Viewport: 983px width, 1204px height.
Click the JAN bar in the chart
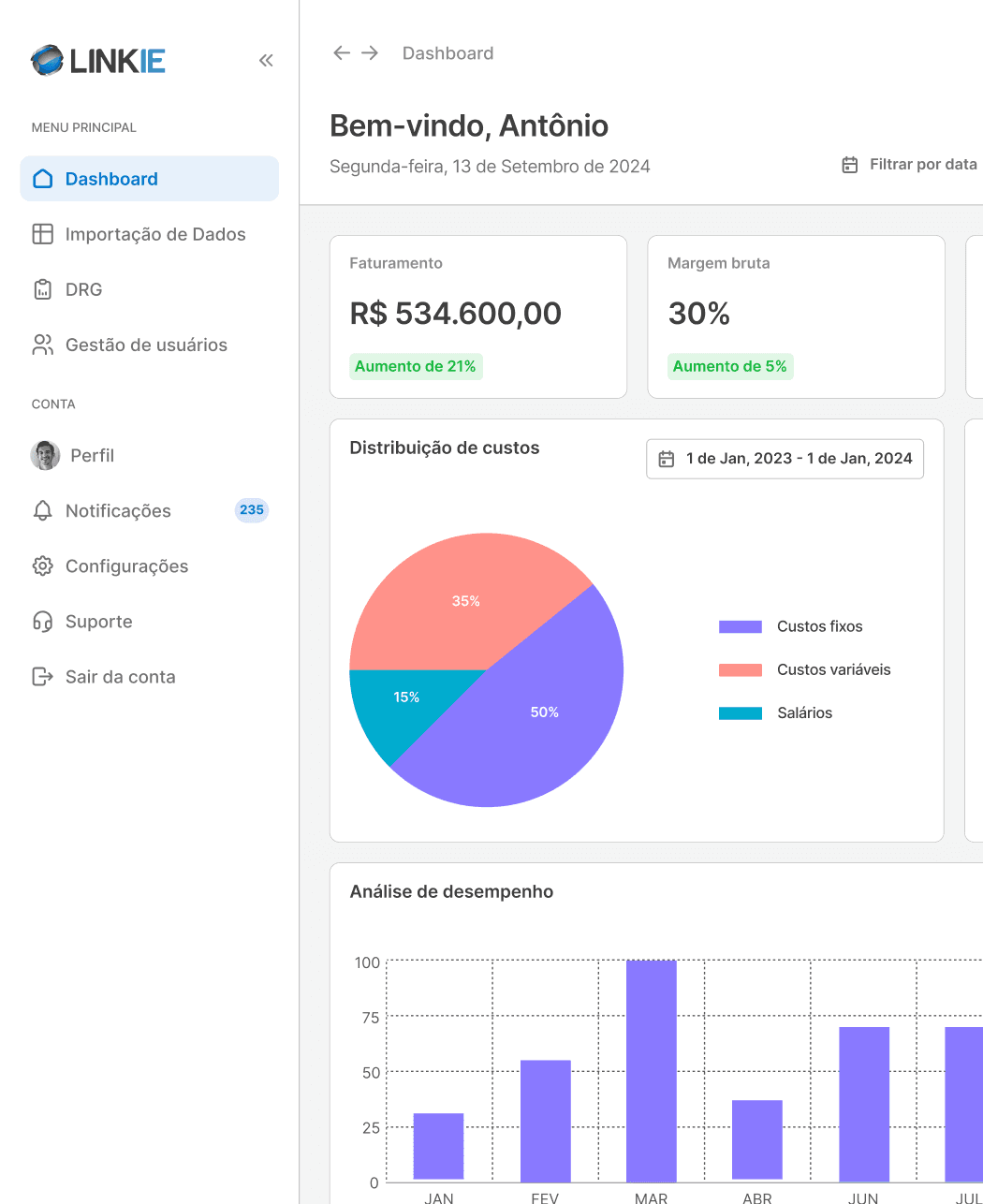439,1147
